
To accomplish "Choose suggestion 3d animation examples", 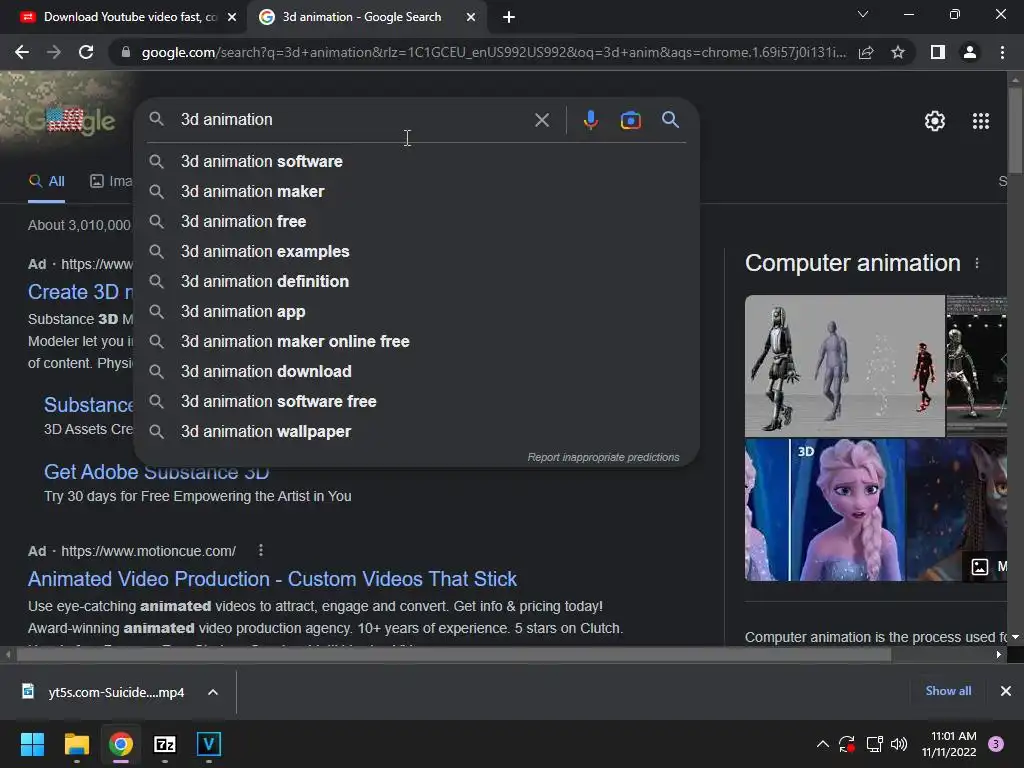I will pos(417,251).
